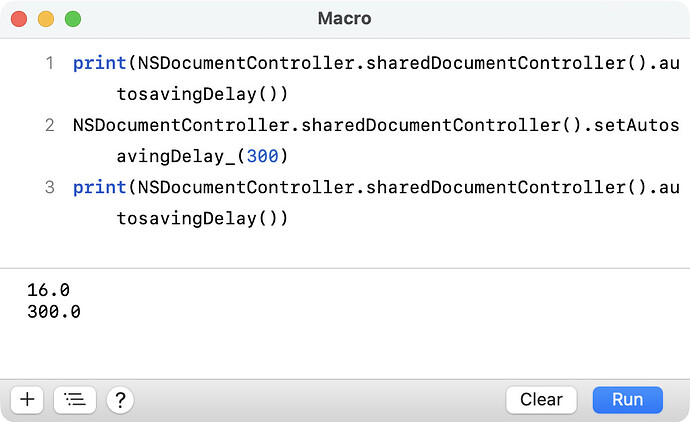Click the plus icon to add a macro

[27, 400]
